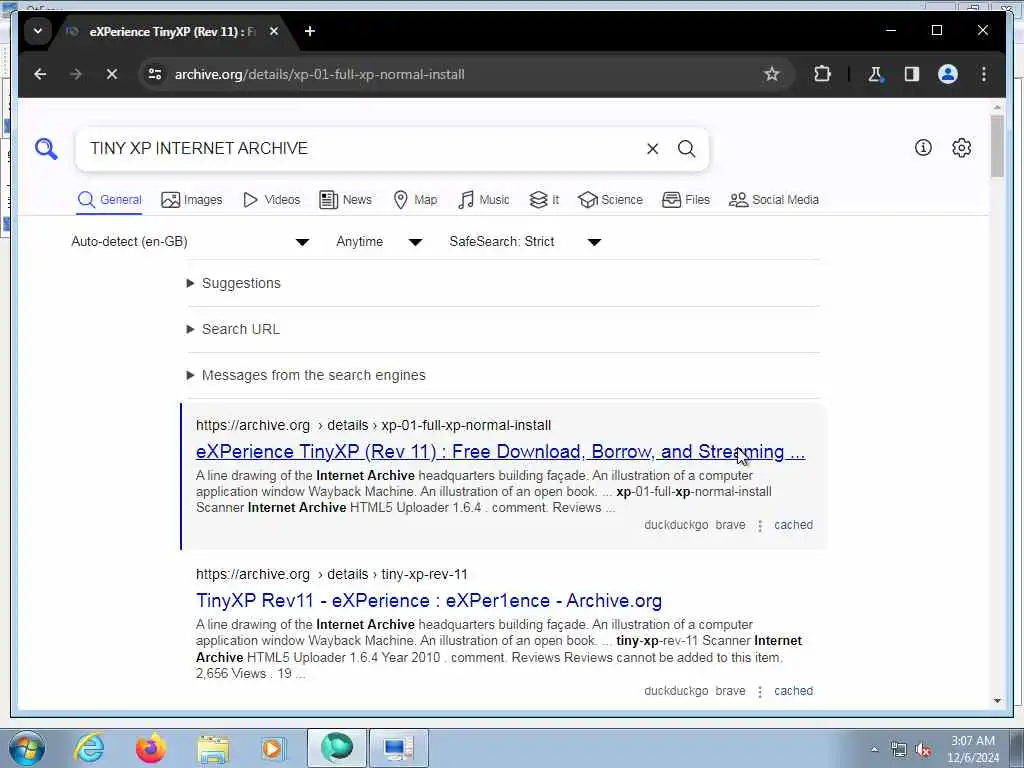Click the forward navigation arrow
Viewport: 1024px width, 768px height.
pos(76,74)
